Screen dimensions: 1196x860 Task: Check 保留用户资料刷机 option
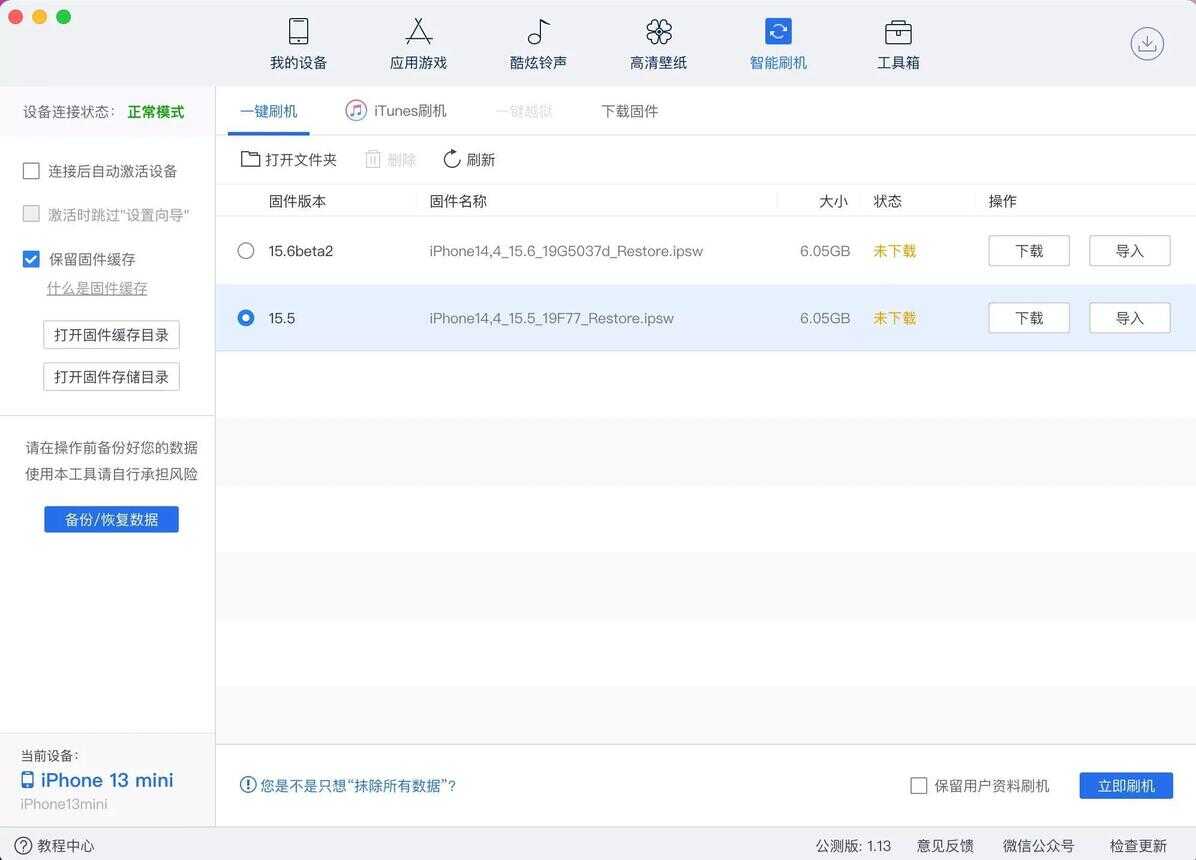point(918,786)
